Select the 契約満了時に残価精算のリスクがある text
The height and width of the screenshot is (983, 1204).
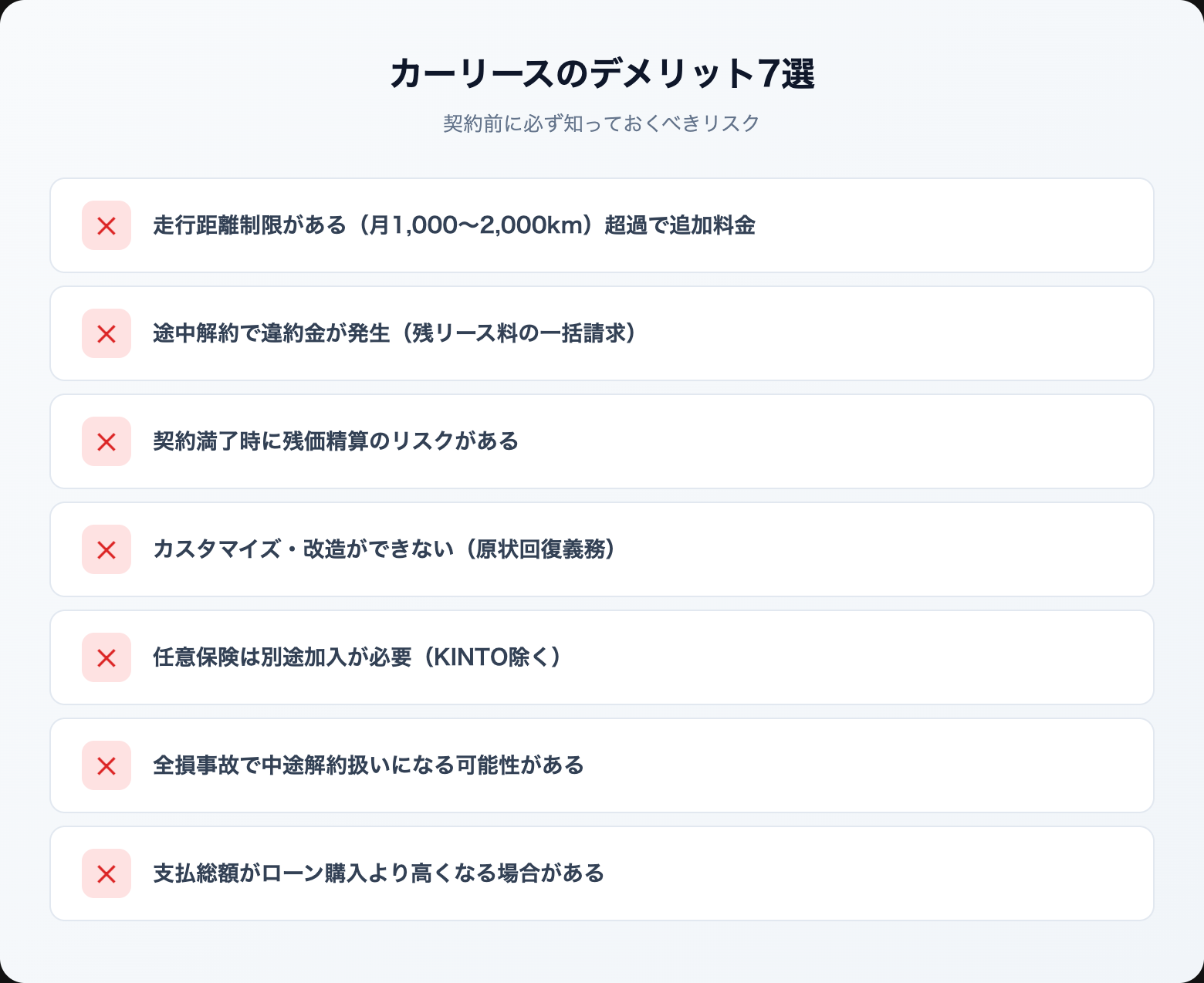[x=336, y=441]
